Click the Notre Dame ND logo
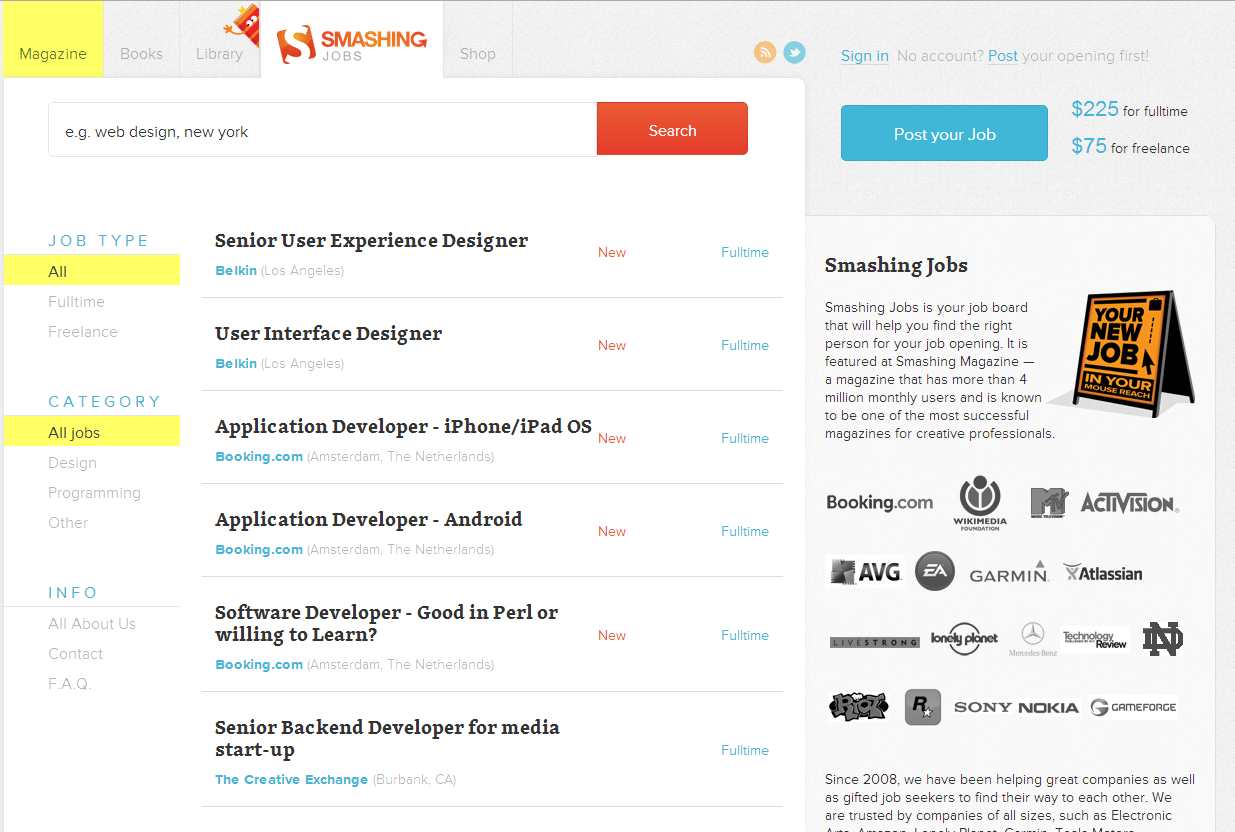Image resolution: width=1235 pixels, height=832 pixels. (1163, 638)
